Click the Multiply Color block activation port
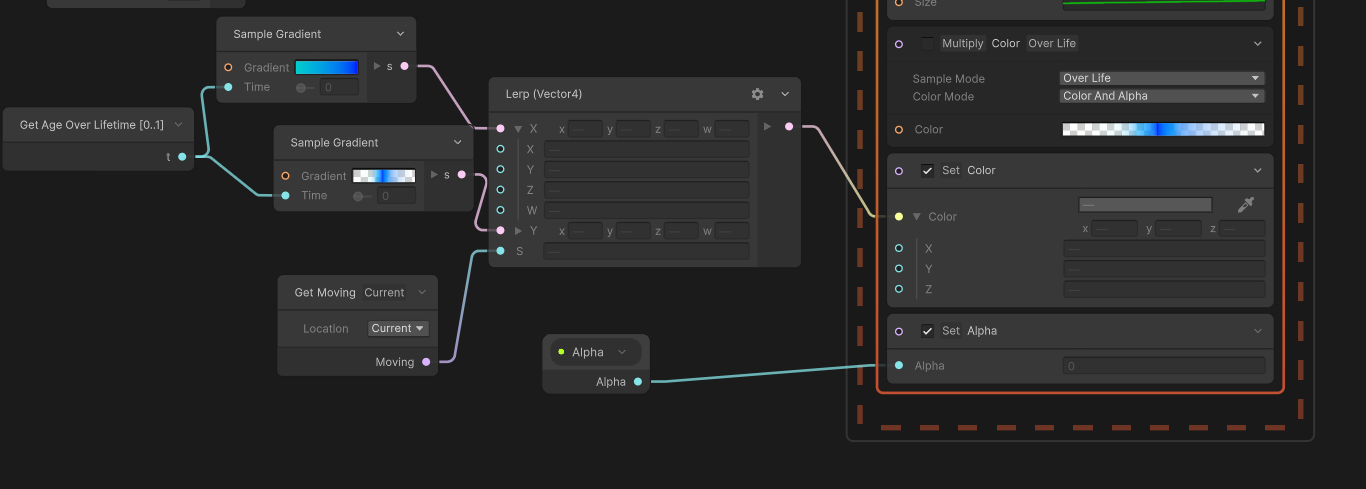1366x489 pixels. point(899,44)
